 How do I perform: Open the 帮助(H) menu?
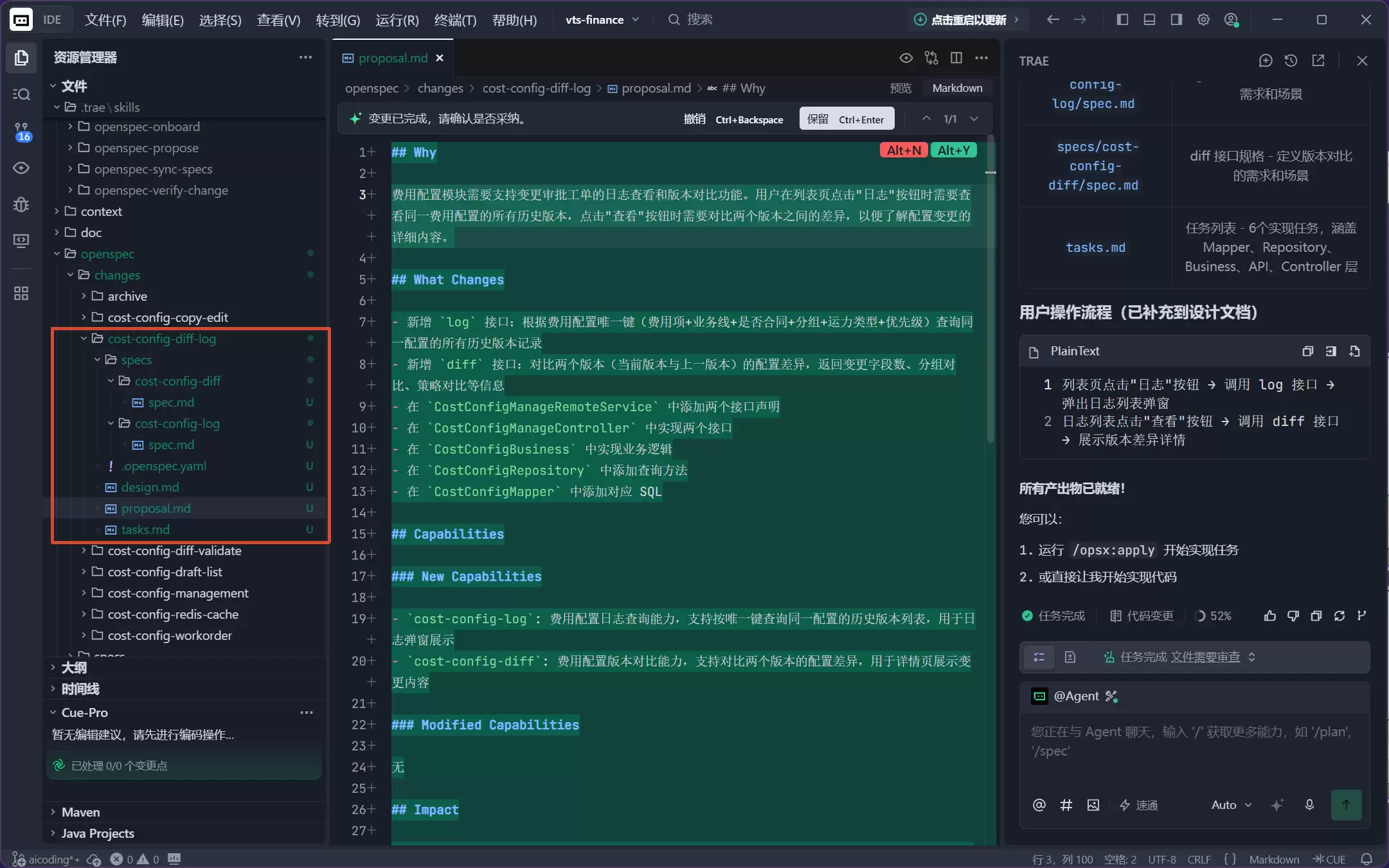[x=514, y=20]
